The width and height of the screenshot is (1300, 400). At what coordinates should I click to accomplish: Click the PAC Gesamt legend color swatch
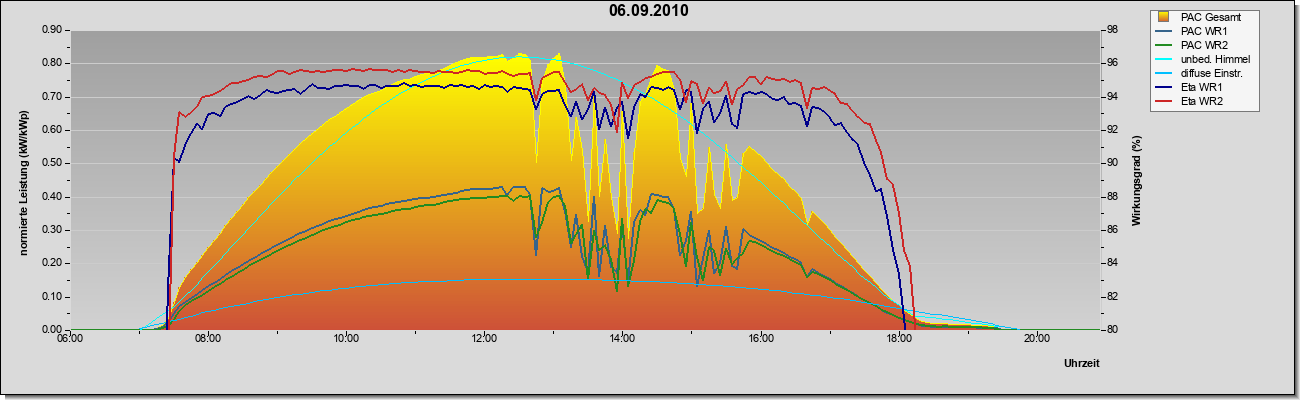[x=1165, y=17]
